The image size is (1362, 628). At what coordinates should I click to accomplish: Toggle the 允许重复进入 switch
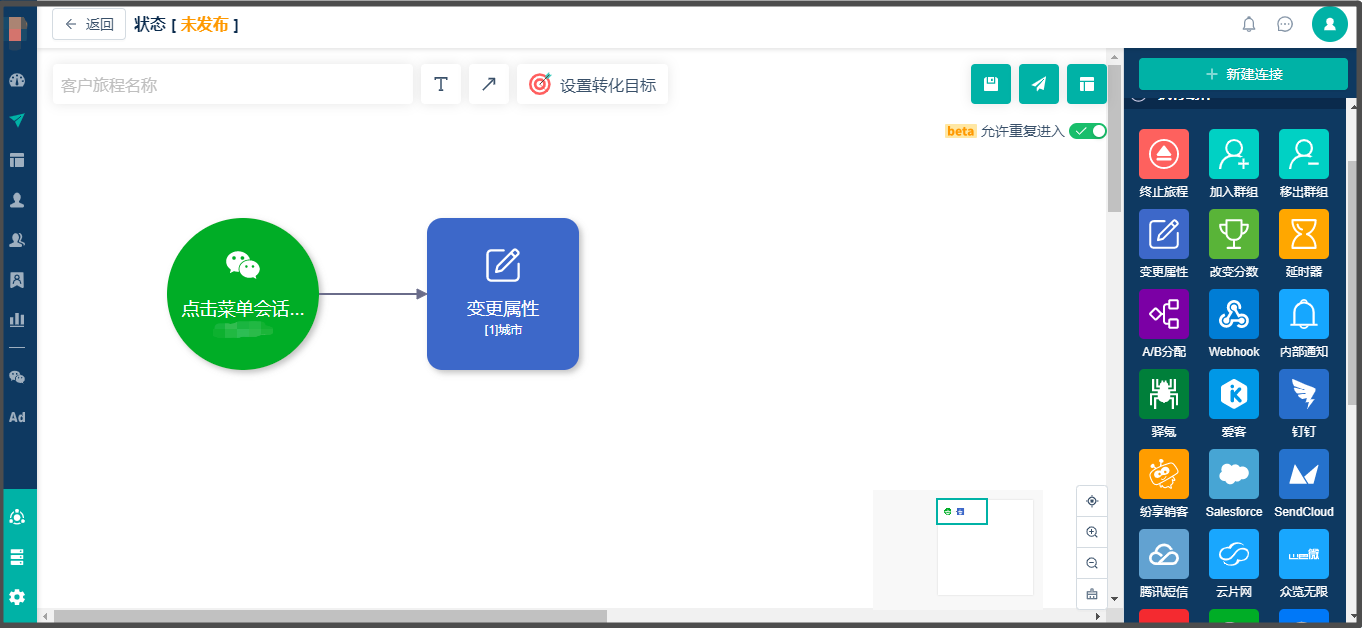[x=1088, y=131]
